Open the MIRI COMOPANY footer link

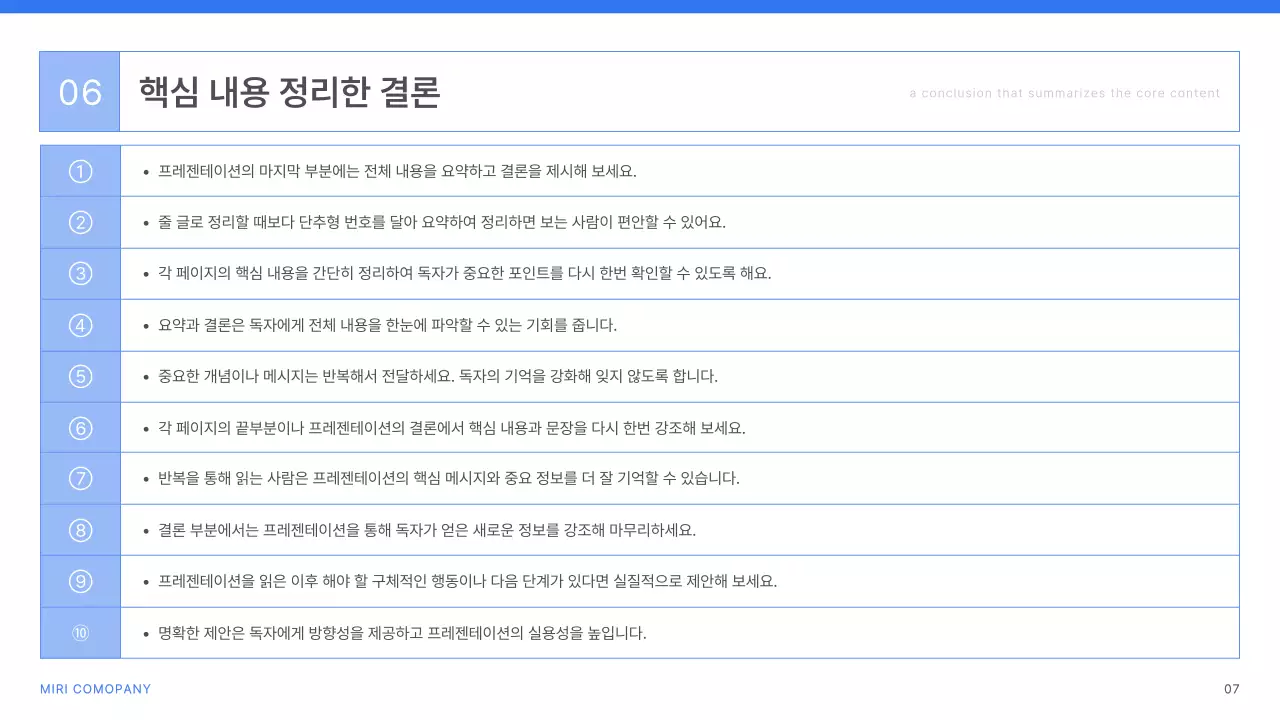[x=95, y=688]
